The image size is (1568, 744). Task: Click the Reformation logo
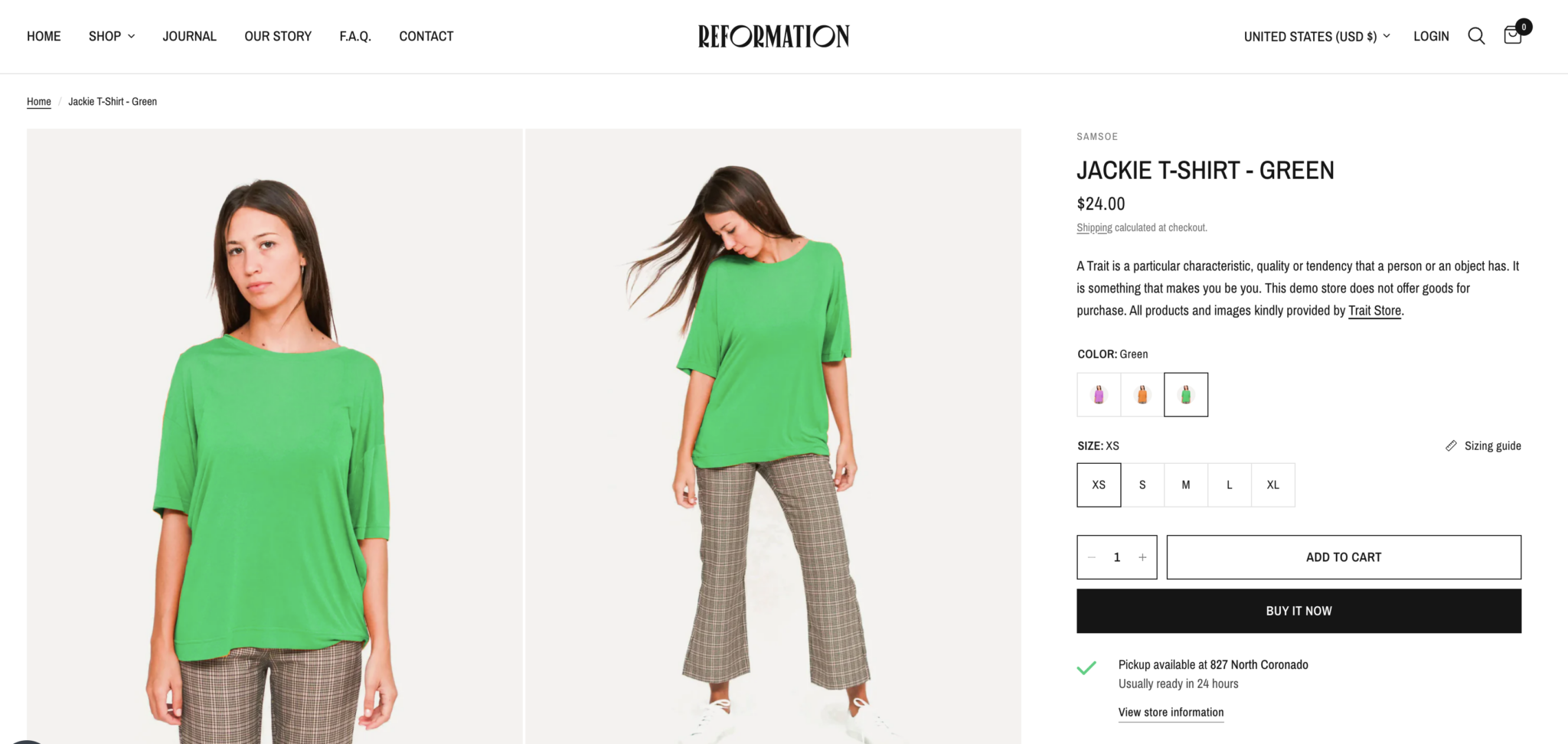click(773, 36)
